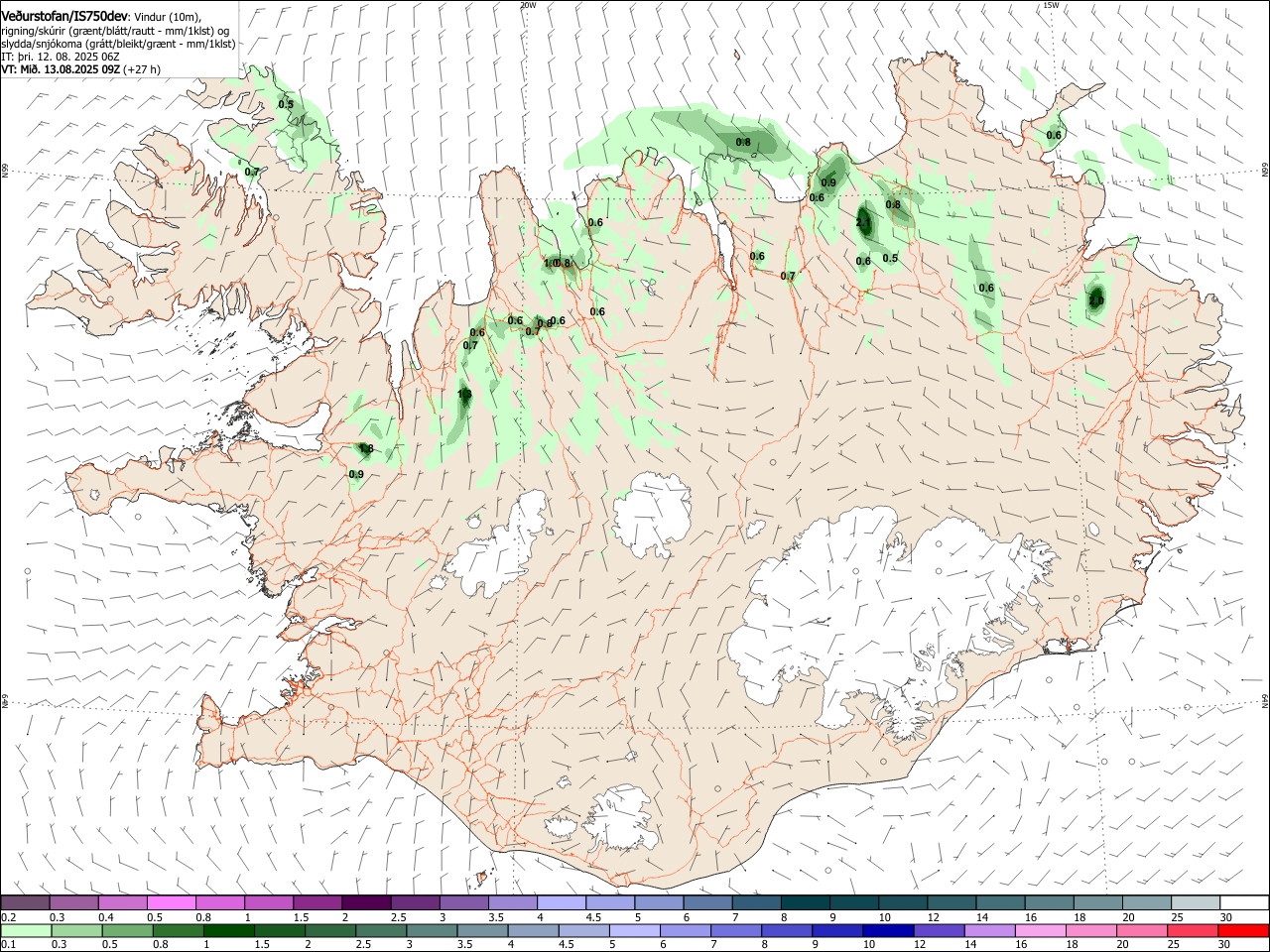1270x952 pixels.
Task: Pick the 0.1 light green swatch in lower legend
Action: coord(25,930)
